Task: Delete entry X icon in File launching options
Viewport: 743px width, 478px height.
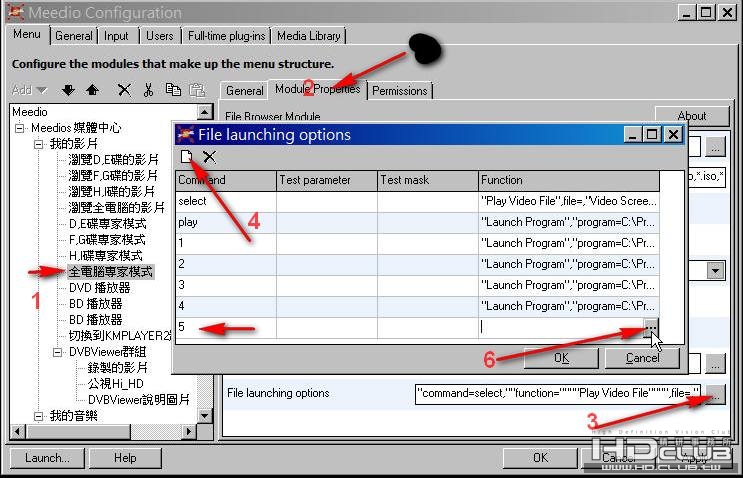Action: click(209, 156)
